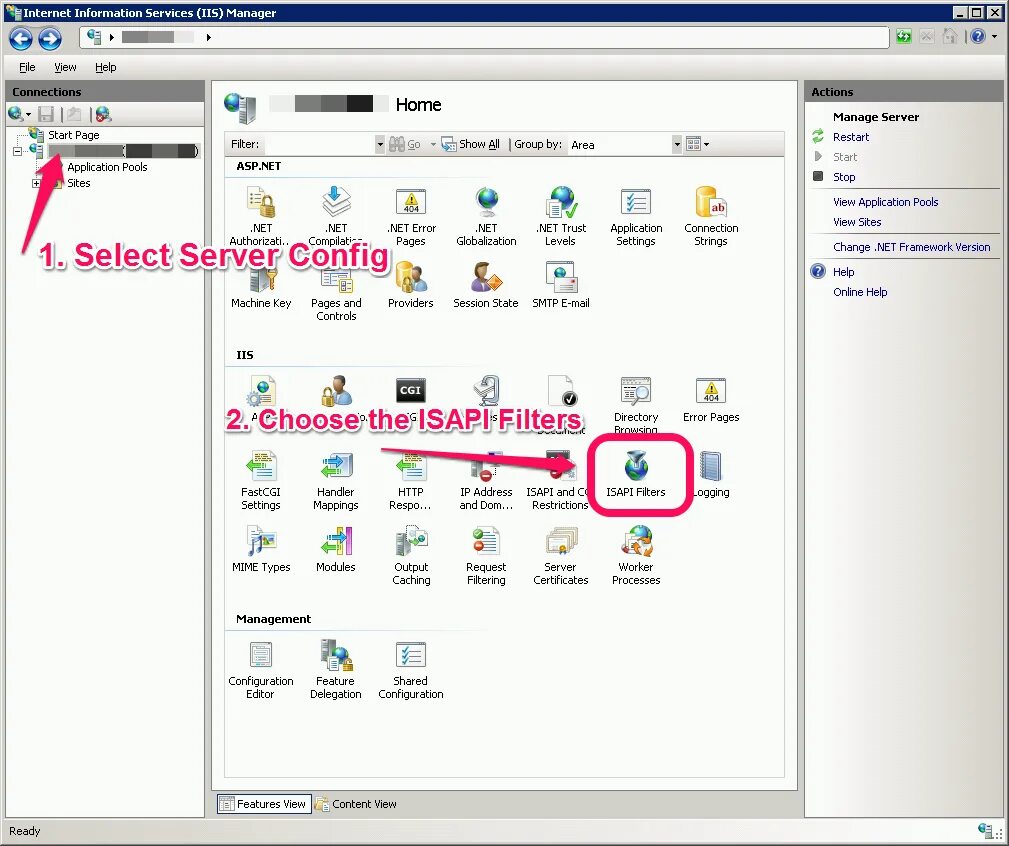Screen dimensions: 1009x846
Task: Open SMTP E-mail feature
Action: (560, 285)
